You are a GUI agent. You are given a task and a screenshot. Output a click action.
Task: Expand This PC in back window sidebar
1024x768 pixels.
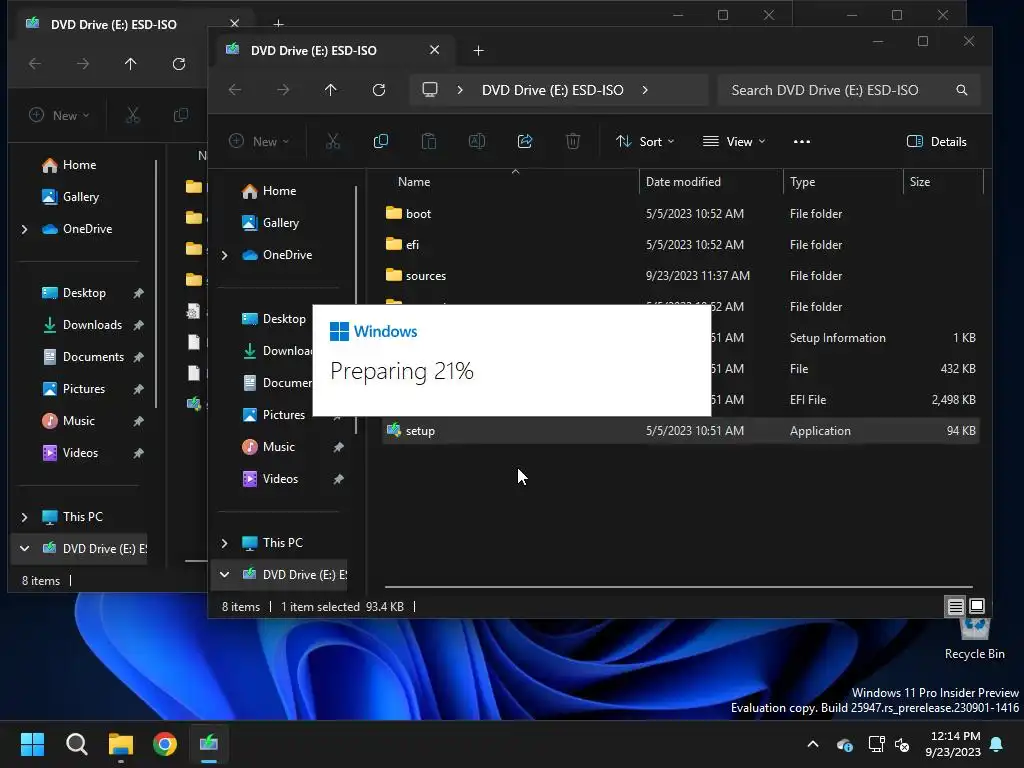(x=25, y=517)
